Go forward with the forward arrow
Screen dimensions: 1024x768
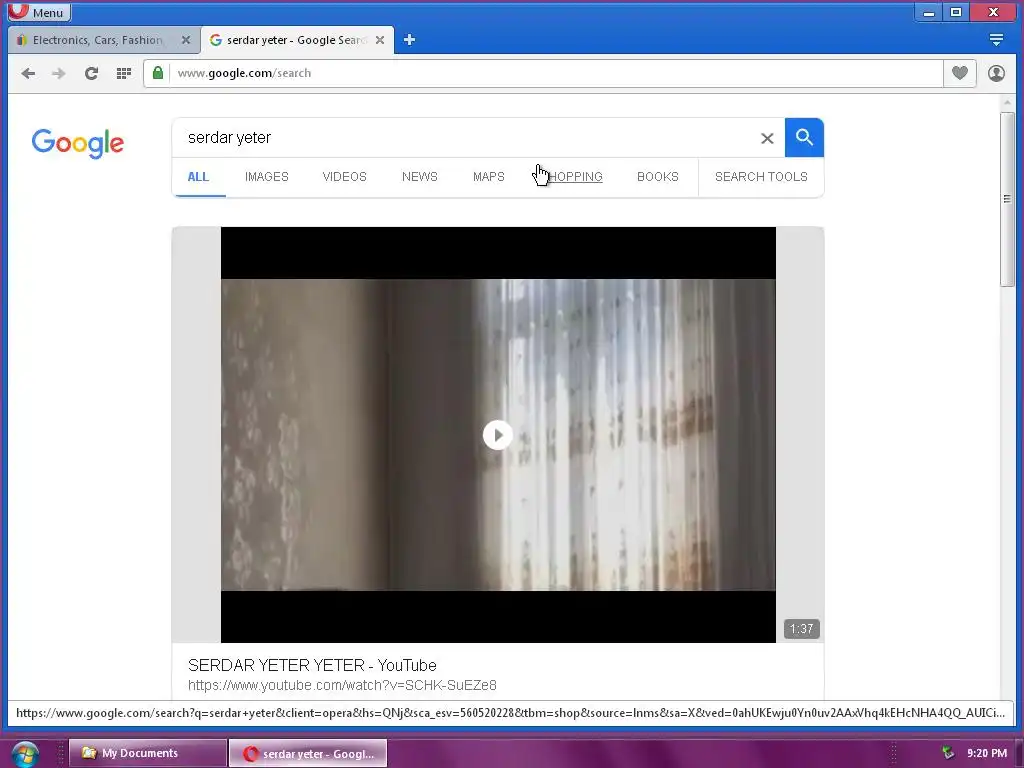[x=59, y=73]
